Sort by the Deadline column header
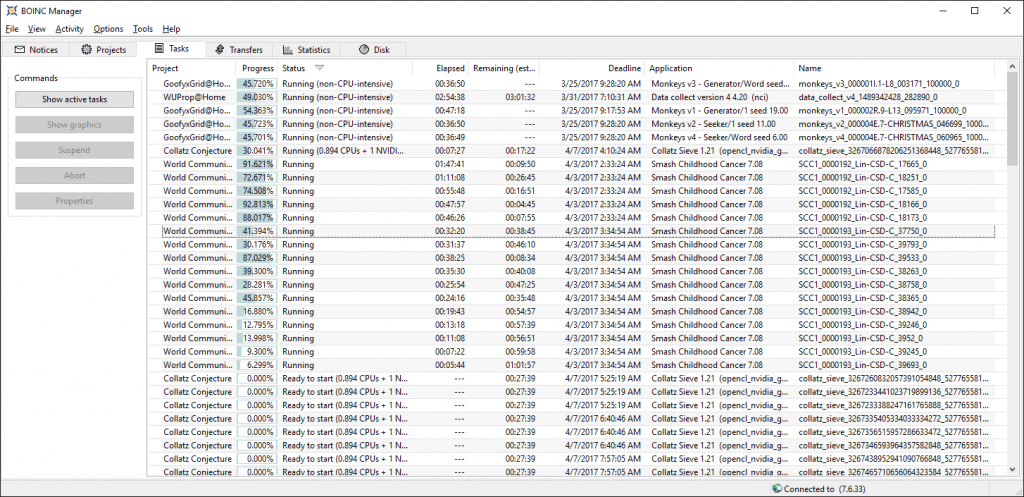 point(592,68)
